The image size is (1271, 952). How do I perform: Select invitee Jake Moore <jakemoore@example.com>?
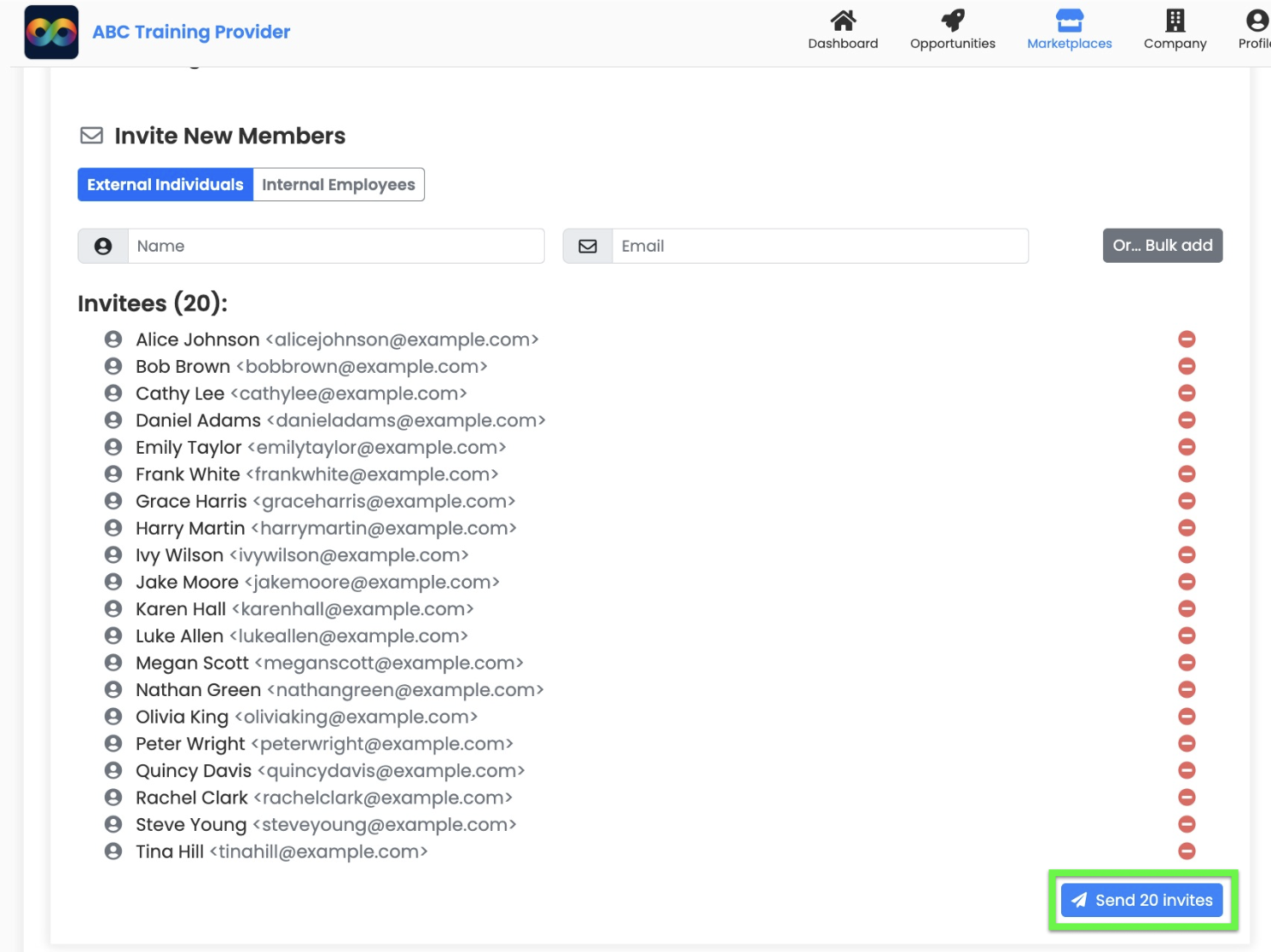click(x=317, y=583)
